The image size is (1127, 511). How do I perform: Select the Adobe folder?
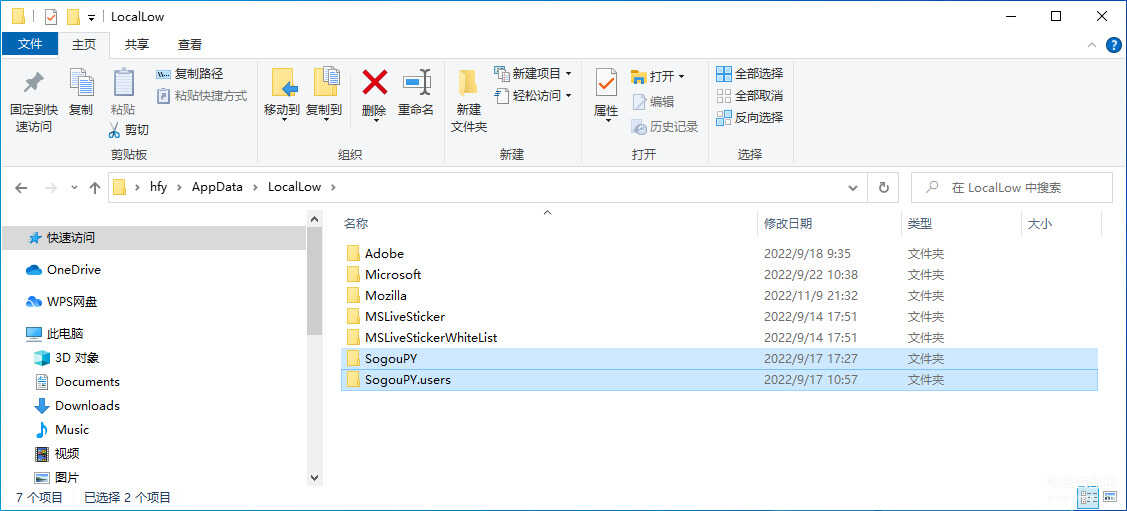pos(719,254)
